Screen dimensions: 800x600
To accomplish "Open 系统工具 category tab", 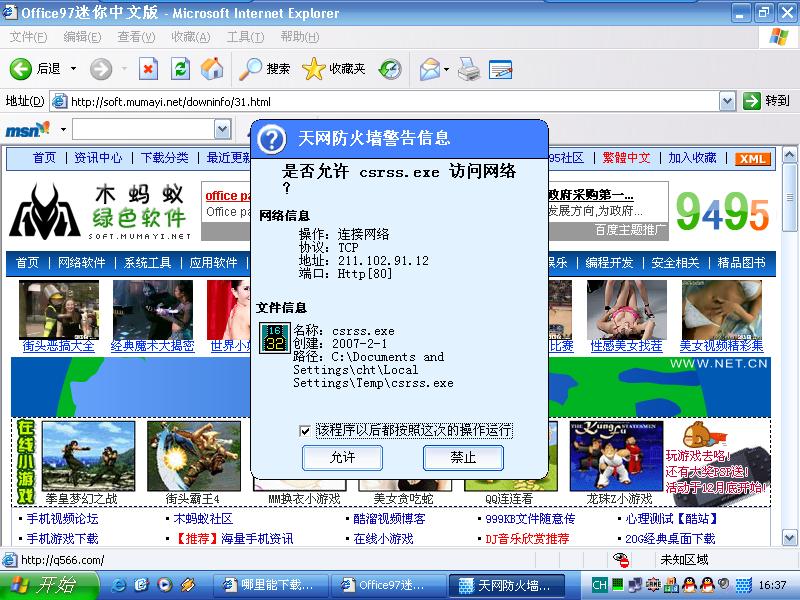I will pos(148,263).
